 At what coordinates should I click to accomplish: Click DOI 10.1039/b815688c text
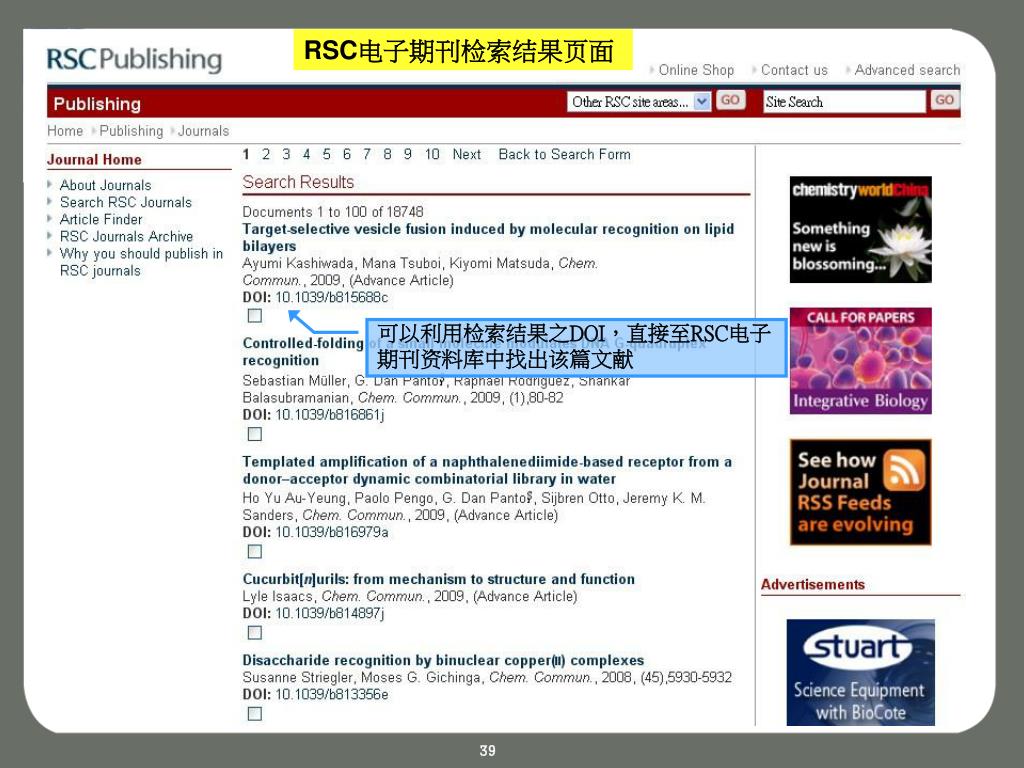coord(315,298)
